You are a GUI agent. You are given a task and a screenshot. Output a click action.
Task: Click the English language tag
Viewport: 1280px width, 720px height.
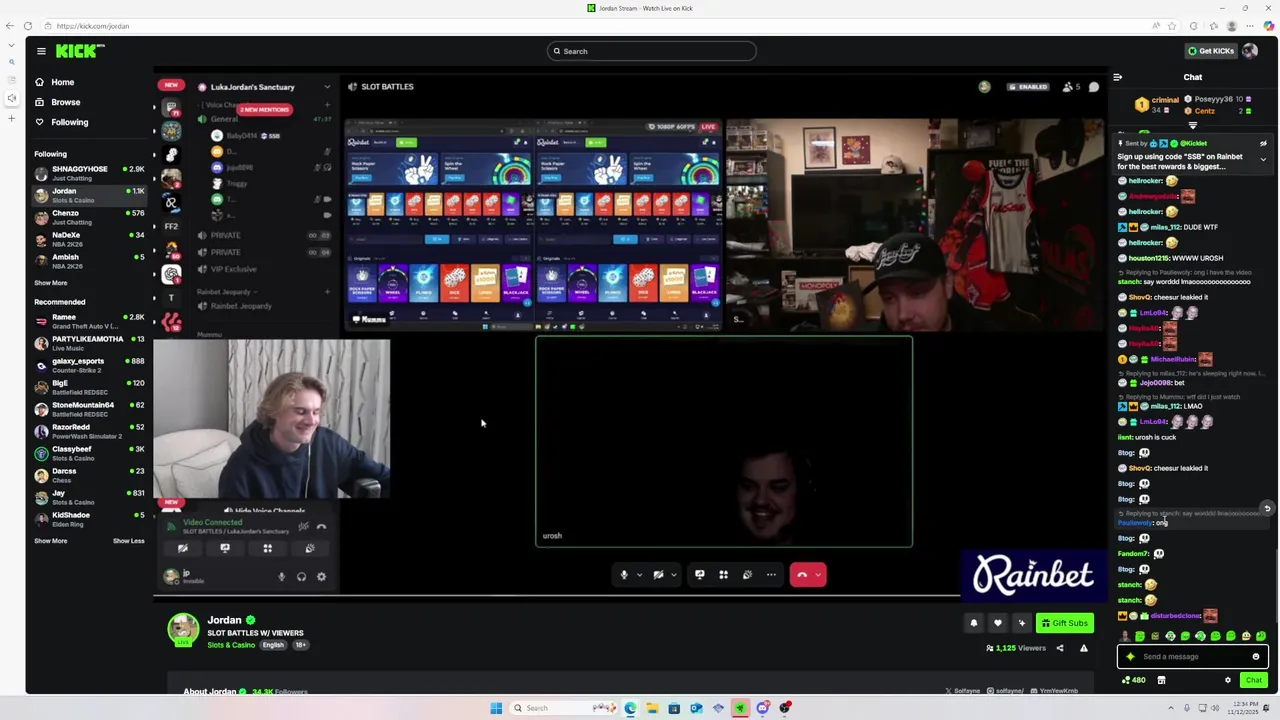(273, 645)
